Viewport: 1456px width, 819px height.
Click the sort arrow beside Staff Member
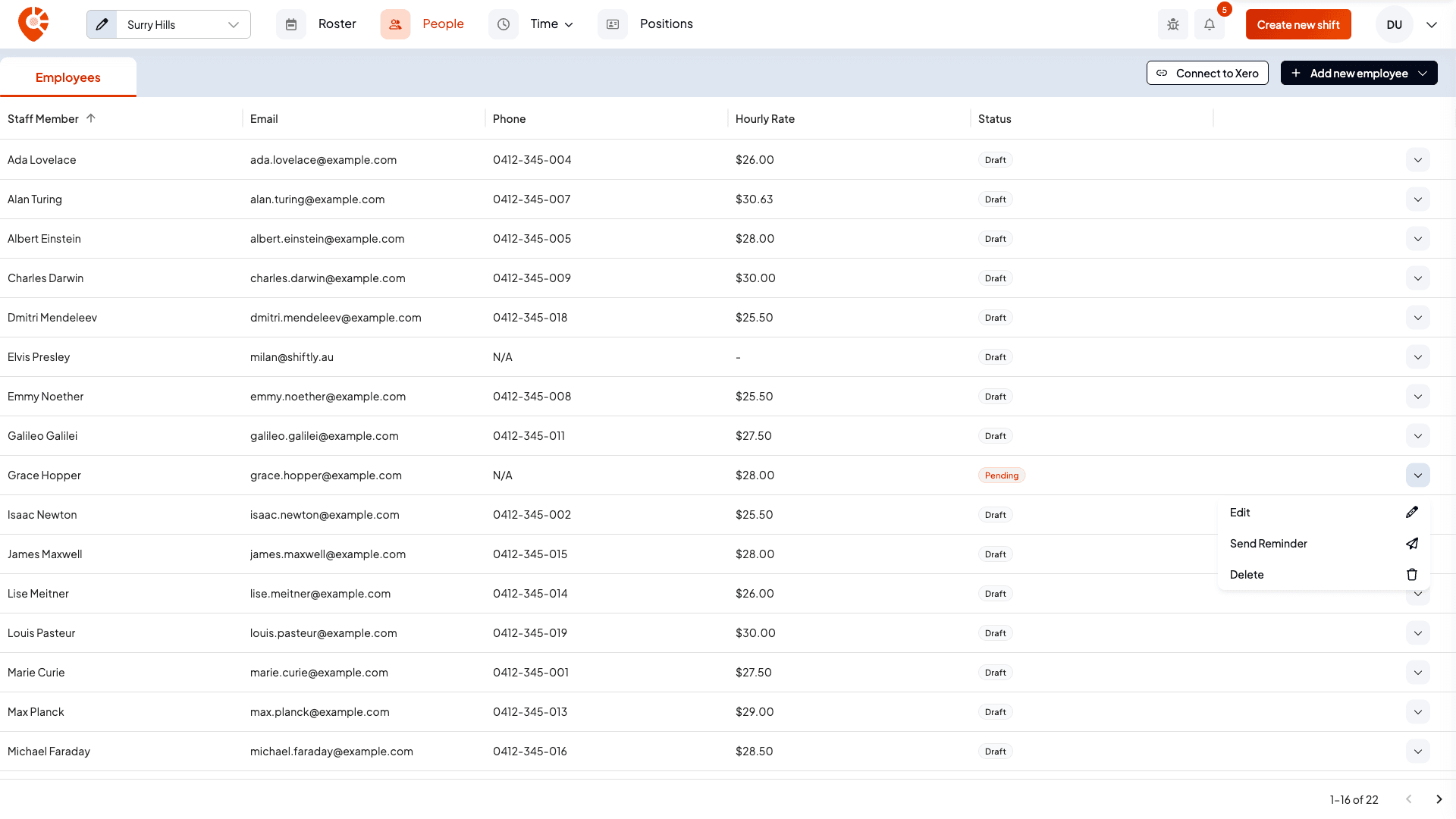pyautogui.click(x=91, y=118)
